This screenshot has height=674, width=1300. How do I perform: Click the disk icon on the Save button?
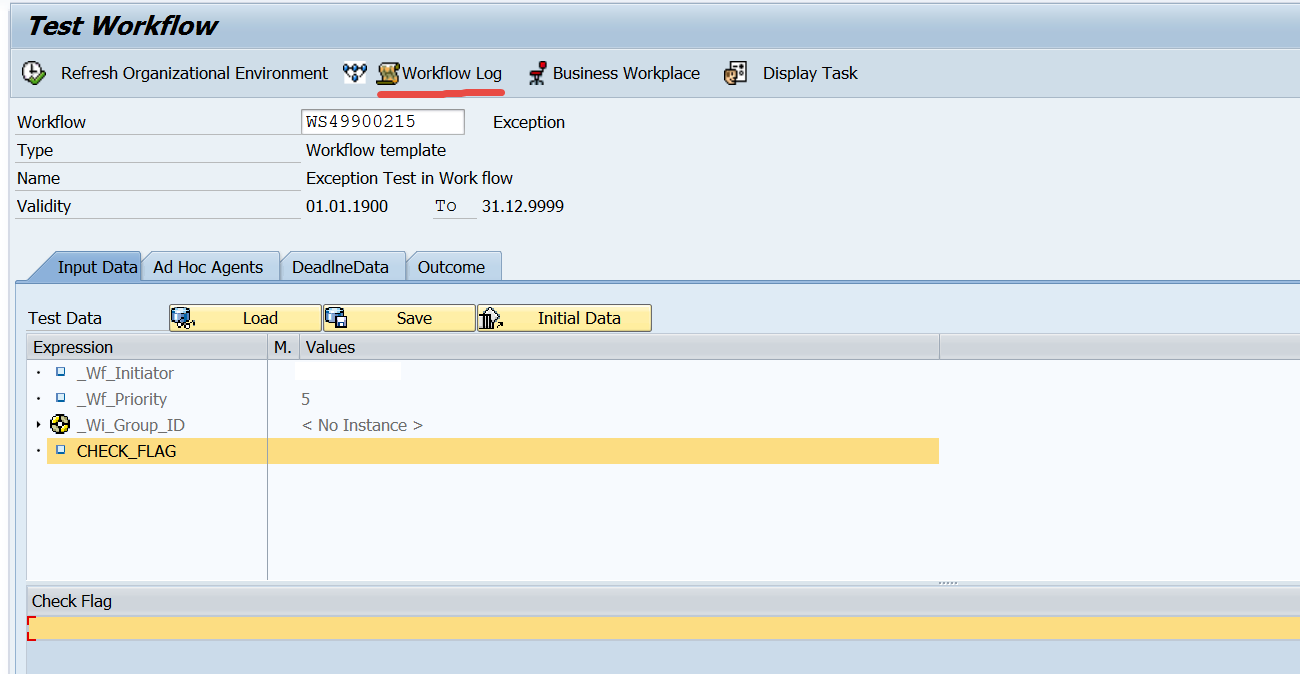point(336,318)
